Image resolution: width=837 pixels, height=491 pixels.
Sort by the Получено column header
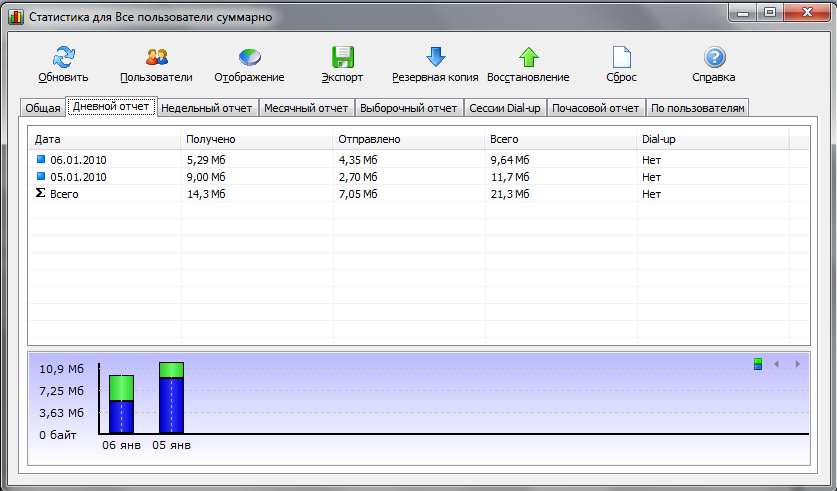(255, 139)
